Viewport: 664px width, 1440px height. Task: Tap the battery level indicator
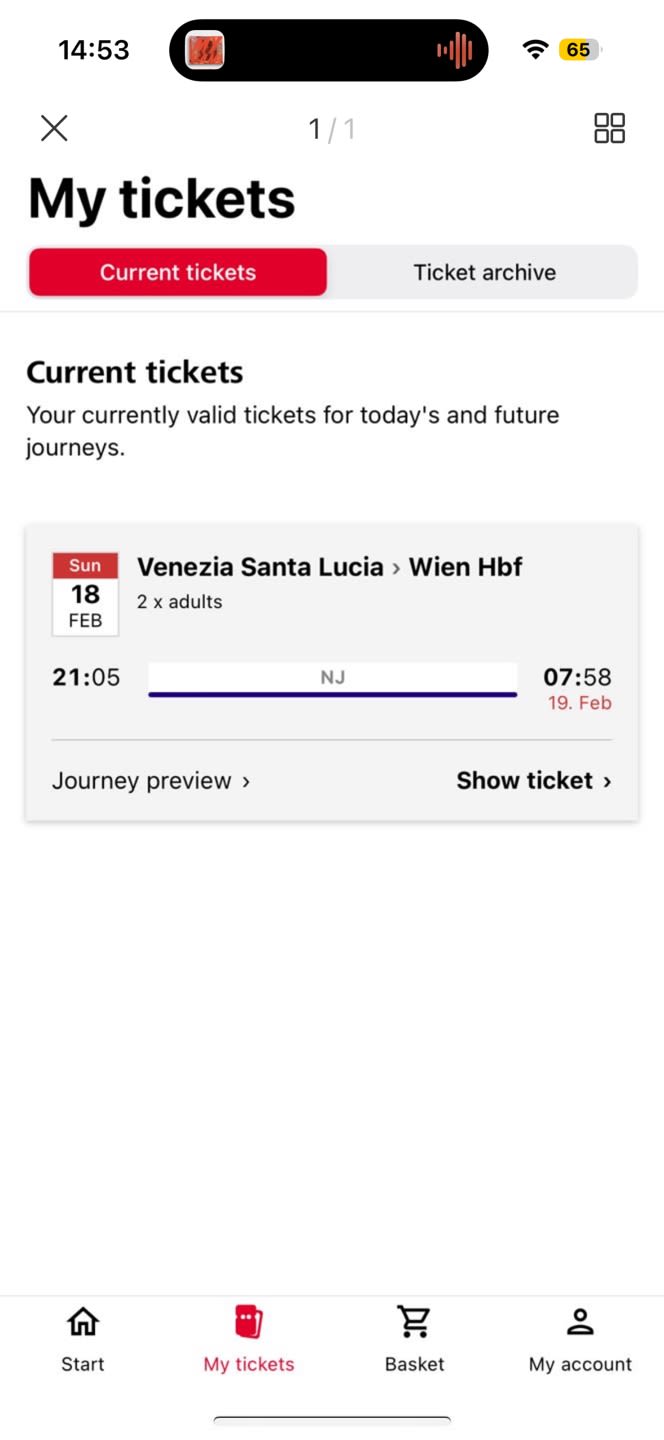(x=580, y=50)
